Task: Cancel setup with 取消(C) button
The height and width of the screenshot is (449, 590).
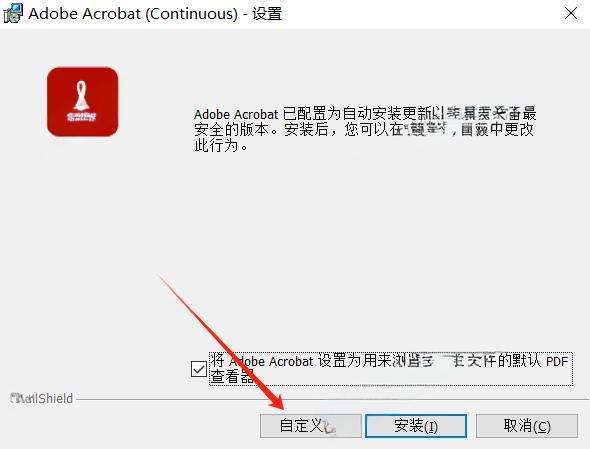Action: pyautogui.click(x=527, y=426)
